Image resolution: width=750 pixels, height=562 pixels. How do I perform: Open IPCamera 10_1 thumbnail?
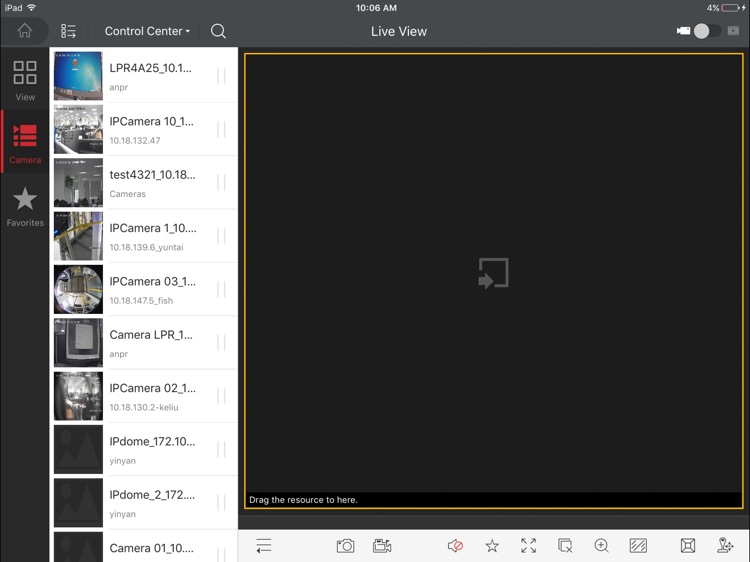pos(78,129)
